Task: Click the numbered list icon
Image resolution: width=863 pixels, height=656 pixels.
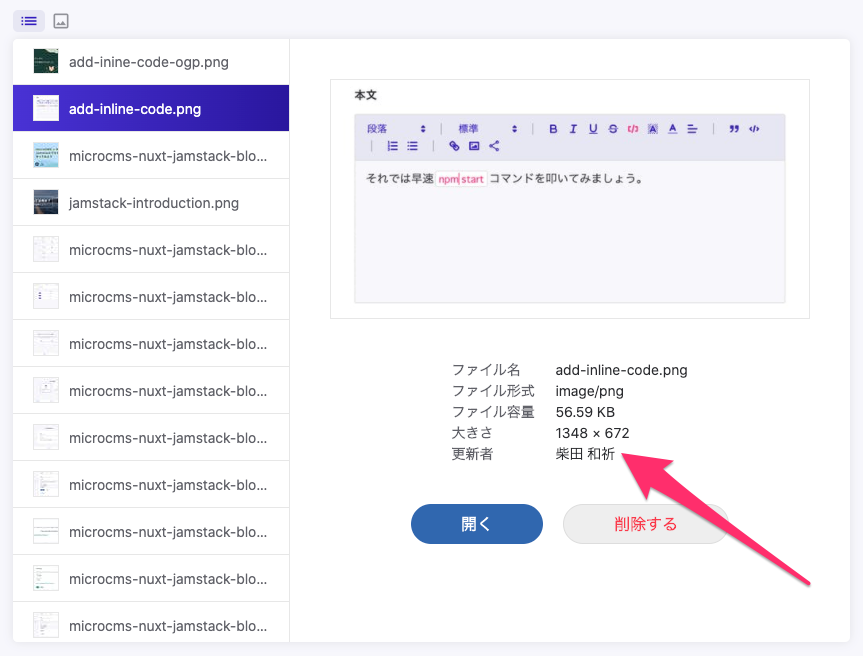Action: tap(393, 146)
